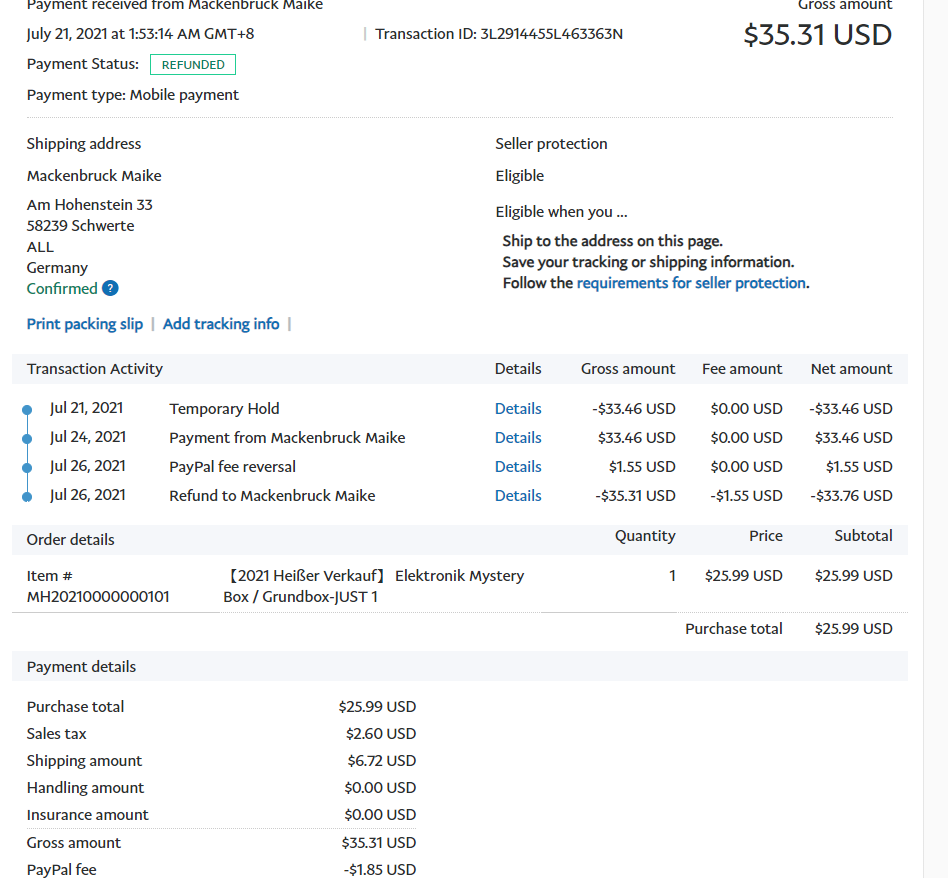Click the REFUNDED payment status badge
Screen dimensions: 948x878
[x=193, y=65]
